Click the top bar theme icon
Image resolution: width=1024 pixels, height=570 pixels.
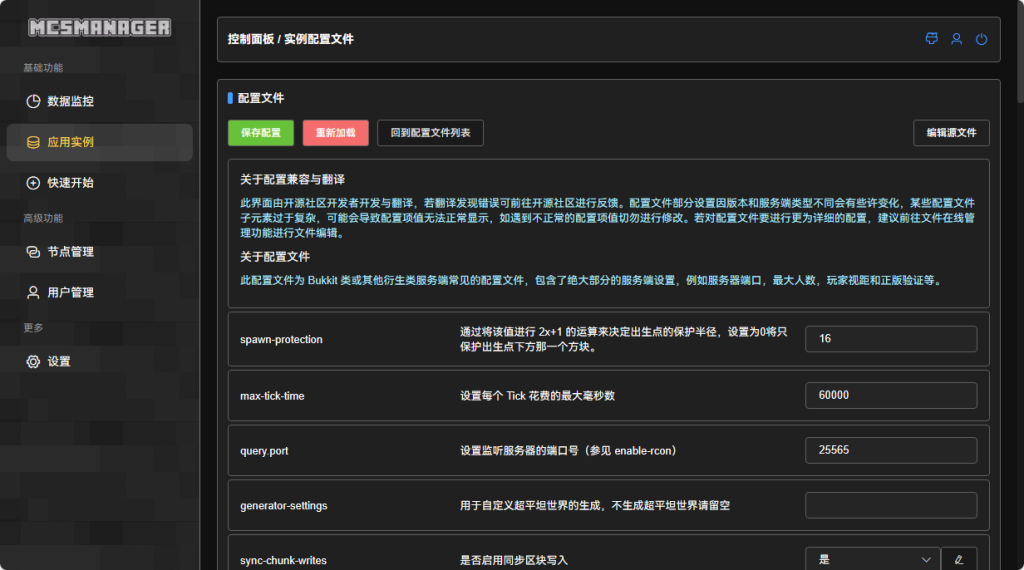pyautogui.click(x=932, y=39)
